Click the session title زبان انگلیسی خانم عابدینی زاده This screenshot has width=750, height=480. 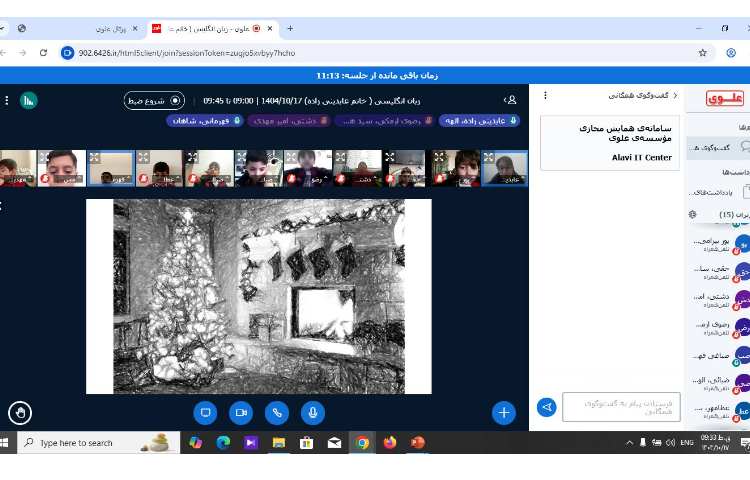click(x=311, y=101)
